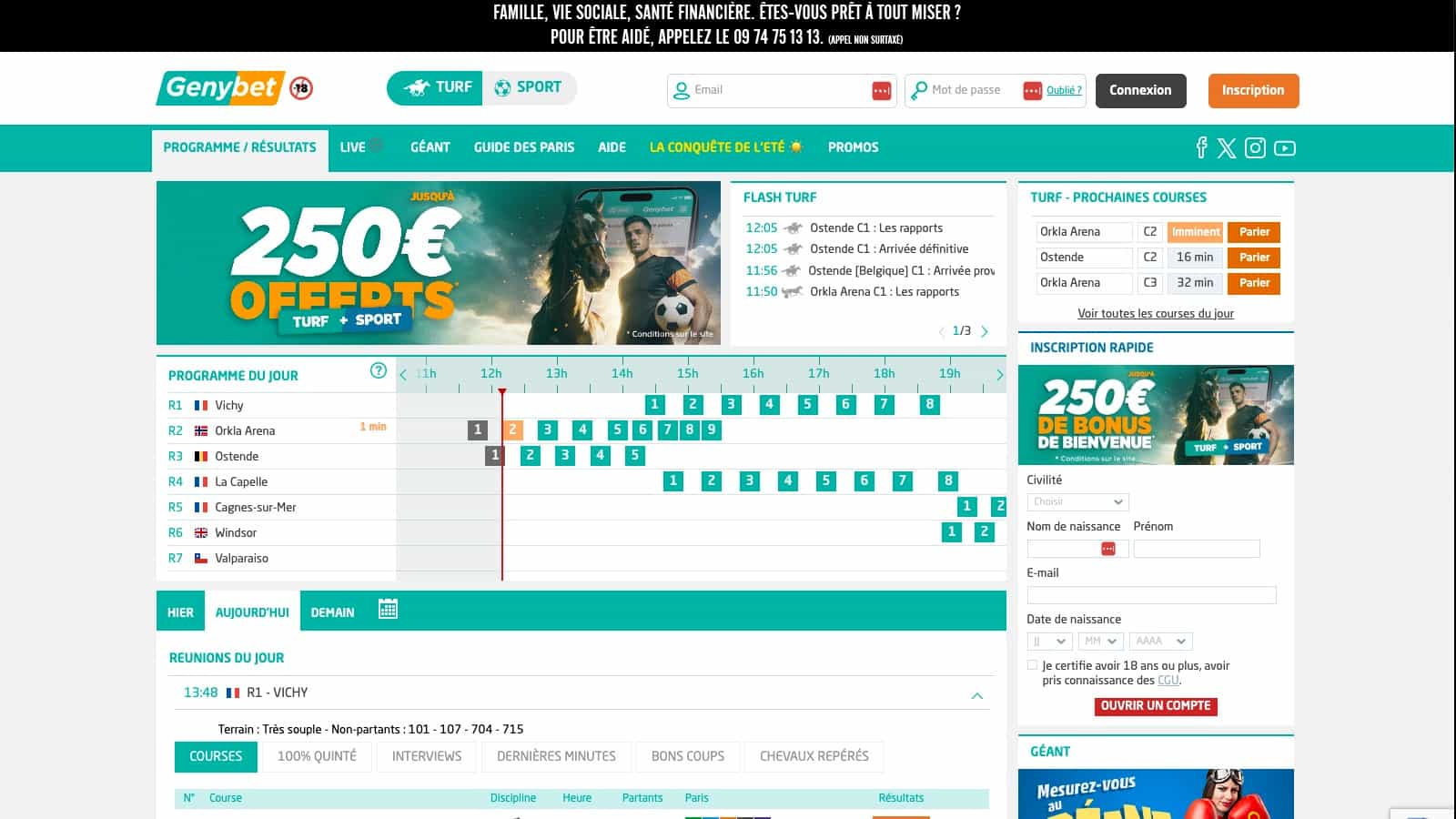Viewport: 1456px width, 819px height.
Task: Select Orkla Arena finished race 1 grey marker
Action: tap(478, 430)
